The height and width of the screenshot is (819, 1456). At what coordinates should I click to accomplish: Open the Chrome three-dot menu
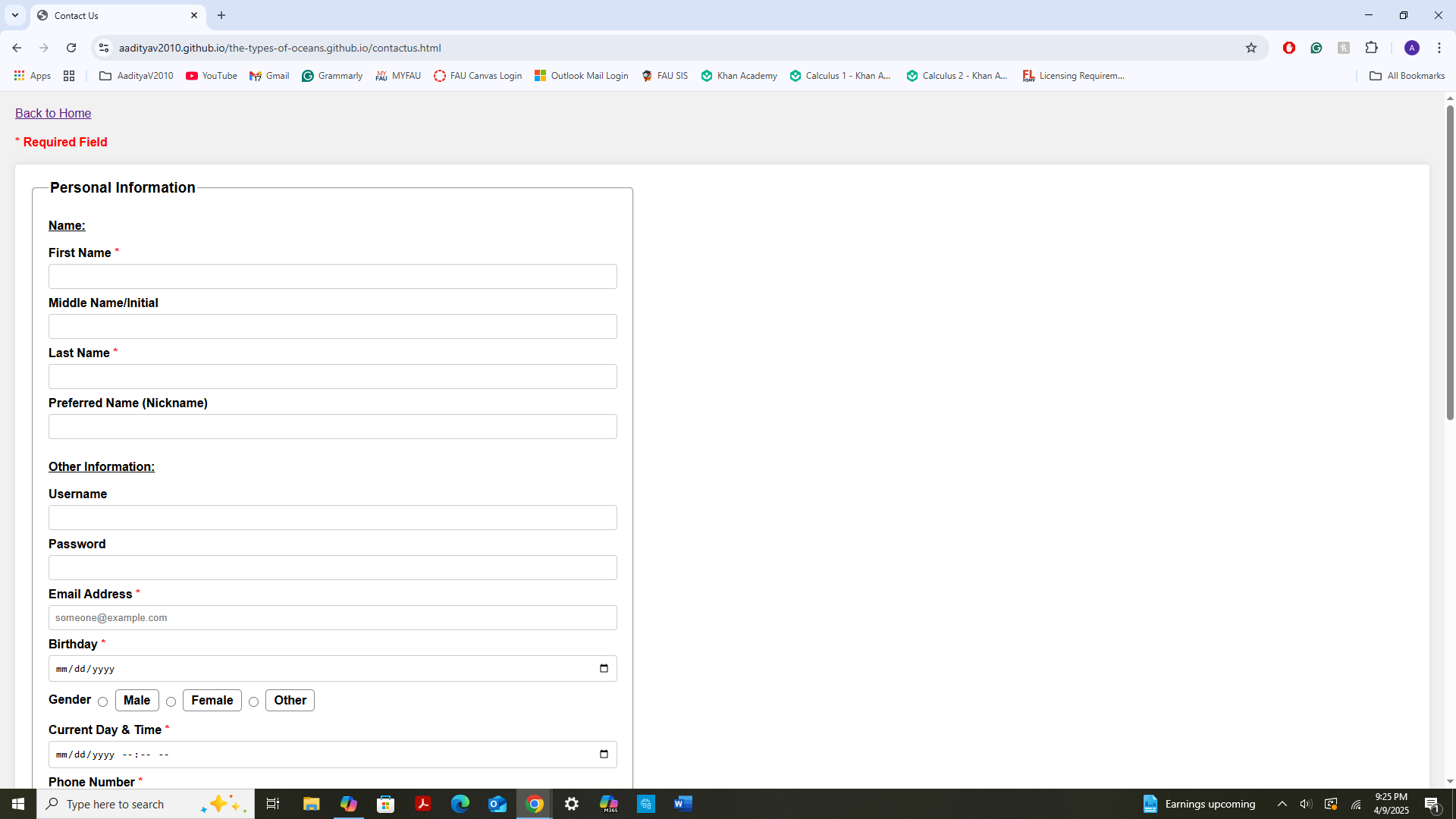click(1439, 48)
